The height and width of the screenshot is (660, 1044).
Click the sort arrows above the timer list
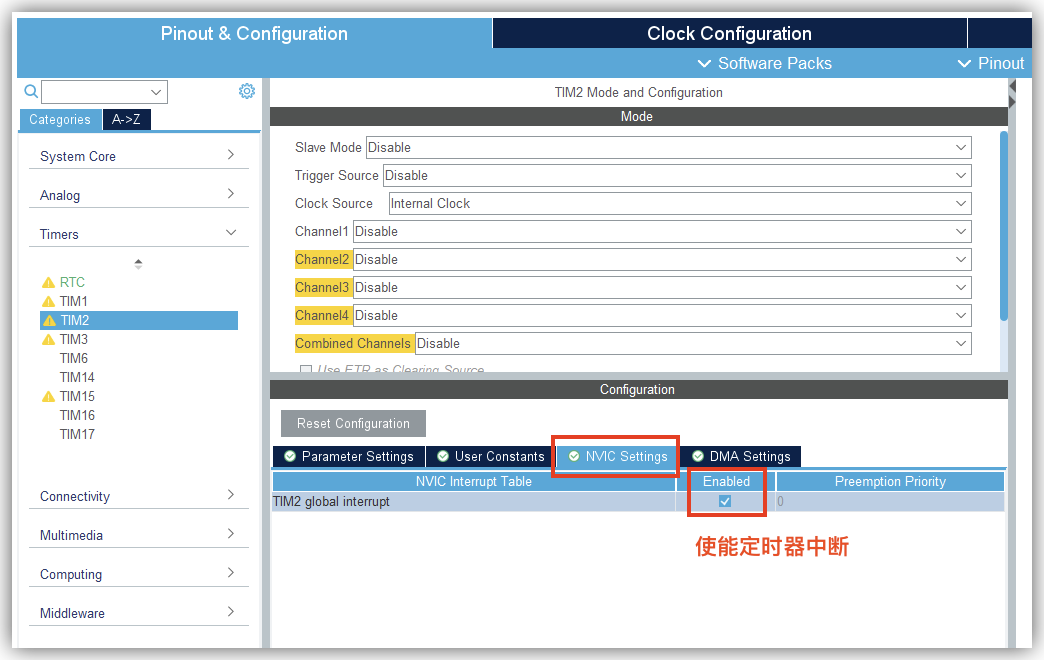click(138, 264)
